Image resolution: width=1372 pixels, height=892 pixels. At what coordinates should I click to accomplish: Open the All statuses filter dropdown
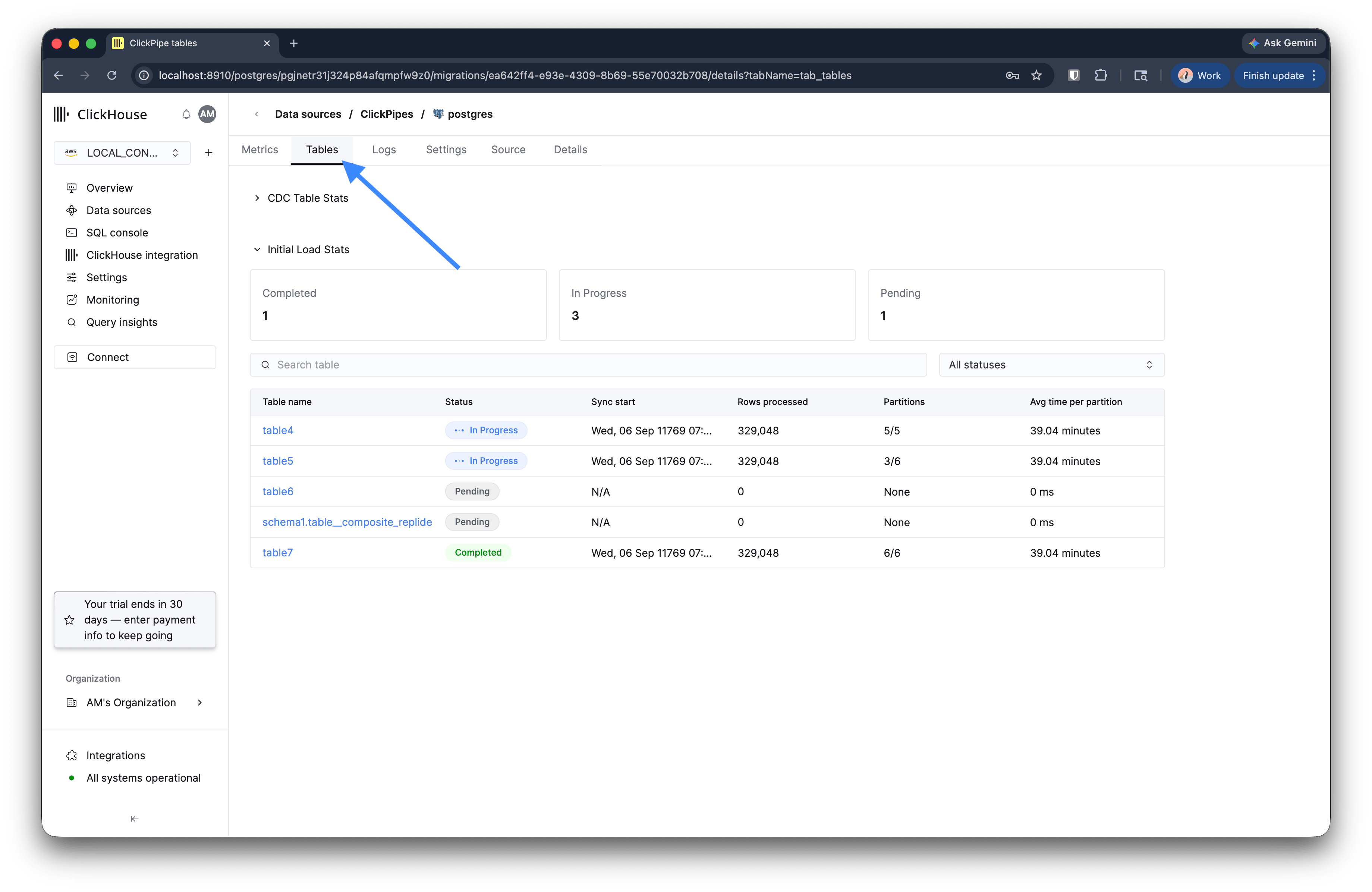pyautogui.click(x=1051, y=365)
